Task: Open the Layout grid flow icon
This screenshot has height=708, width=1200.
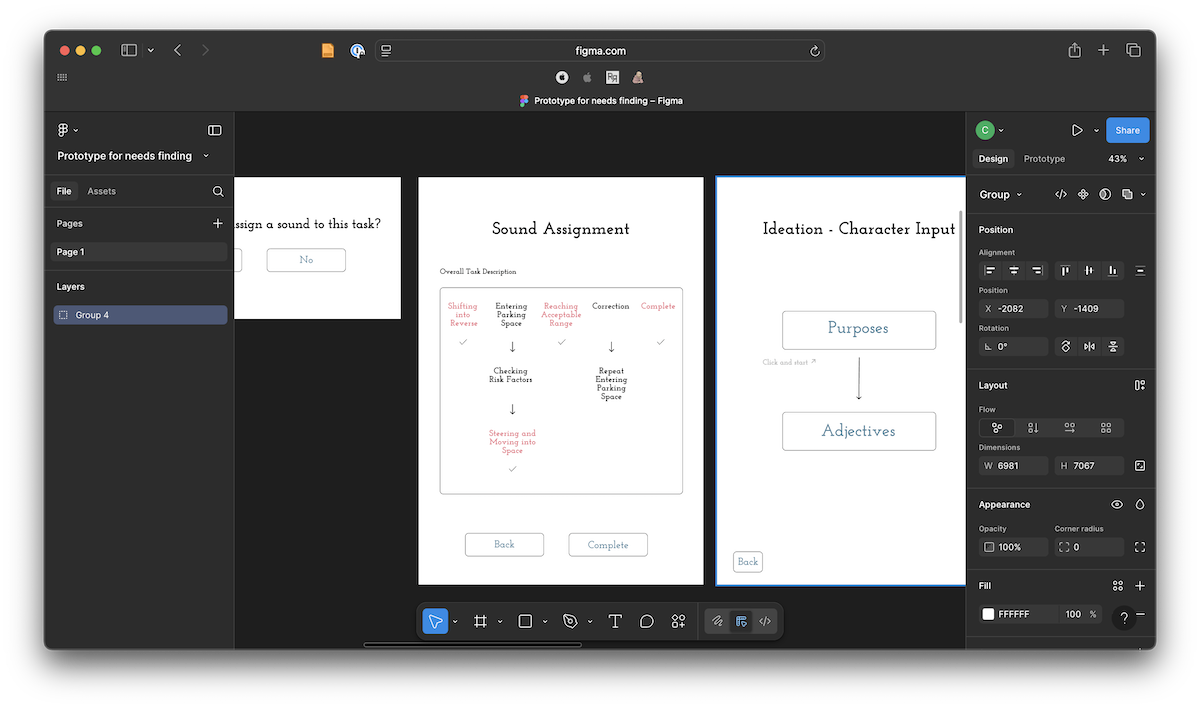Action: (1139, 384)
